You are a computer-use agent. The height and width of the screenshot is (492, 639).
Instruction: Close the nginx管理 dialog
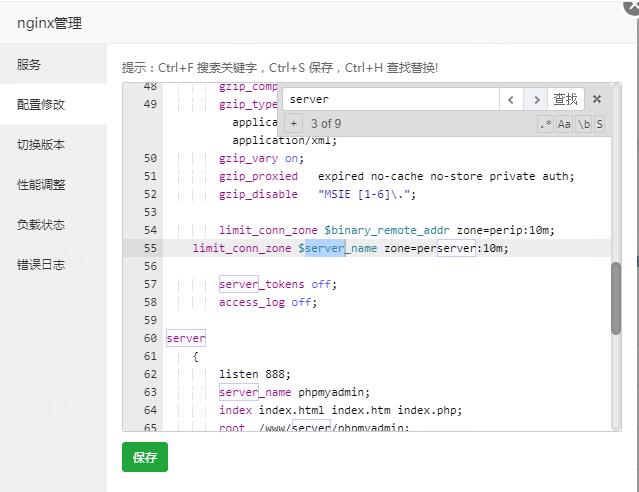click(632, 6)
